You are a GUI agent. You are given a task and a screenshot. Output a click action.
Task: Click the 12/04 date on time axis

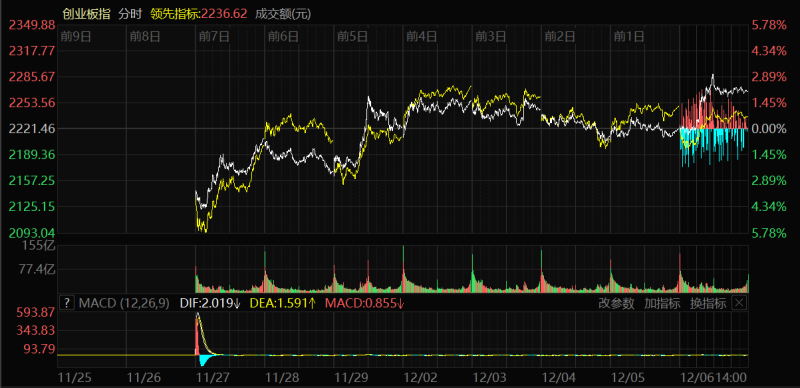559,378
